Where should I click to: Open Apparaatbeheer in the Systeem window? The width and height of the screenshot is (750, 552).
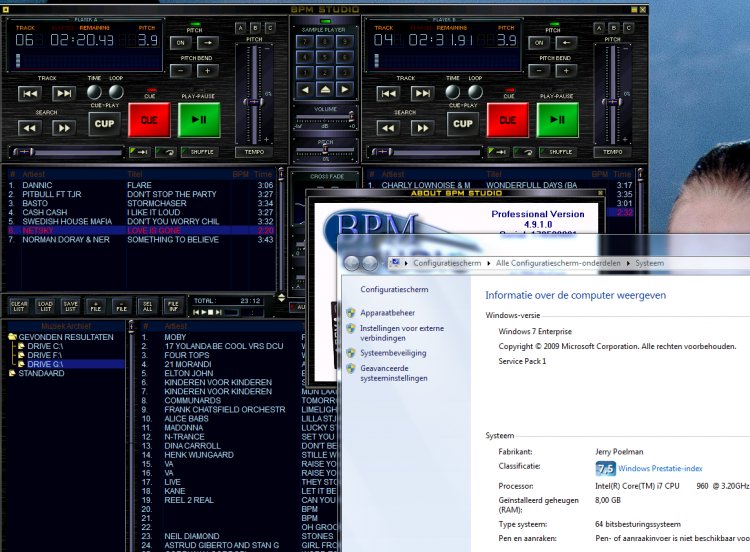point(387,313)
